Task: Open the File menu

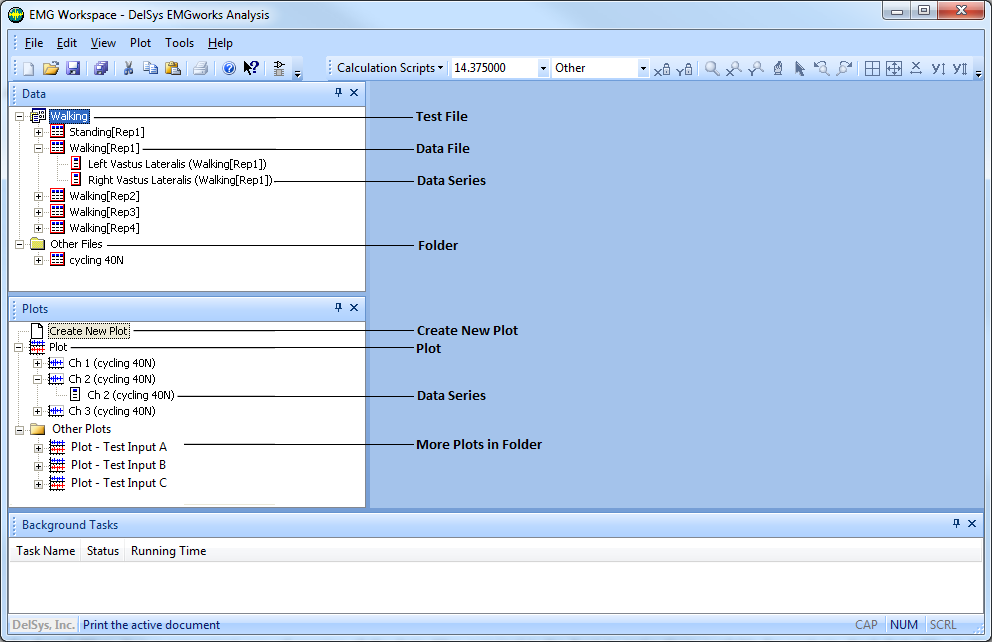Action: coord(34,43)
